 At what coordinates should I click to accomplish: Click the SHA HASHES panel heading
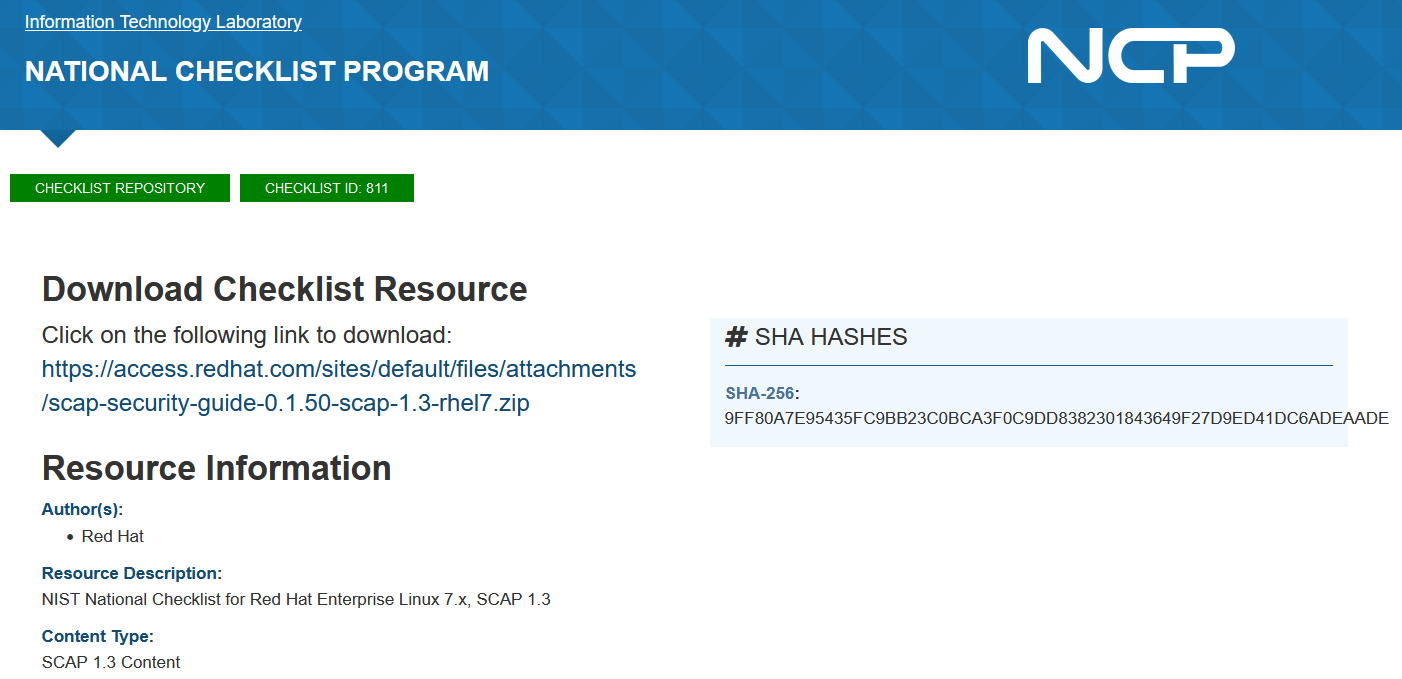[x=830, y=338]
